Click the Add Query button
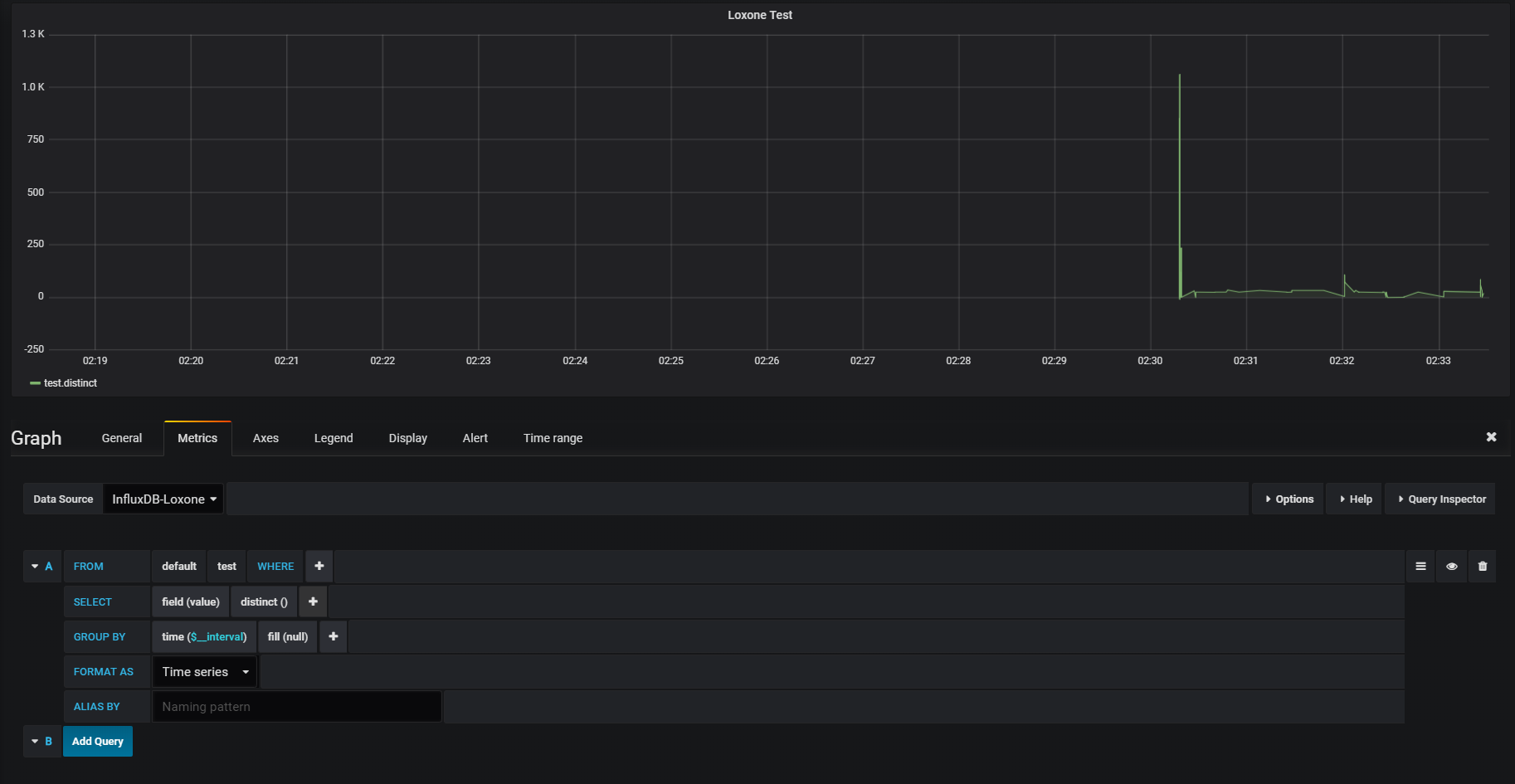The height and width of the screenshot is (784, 1515). pos(98,742)
